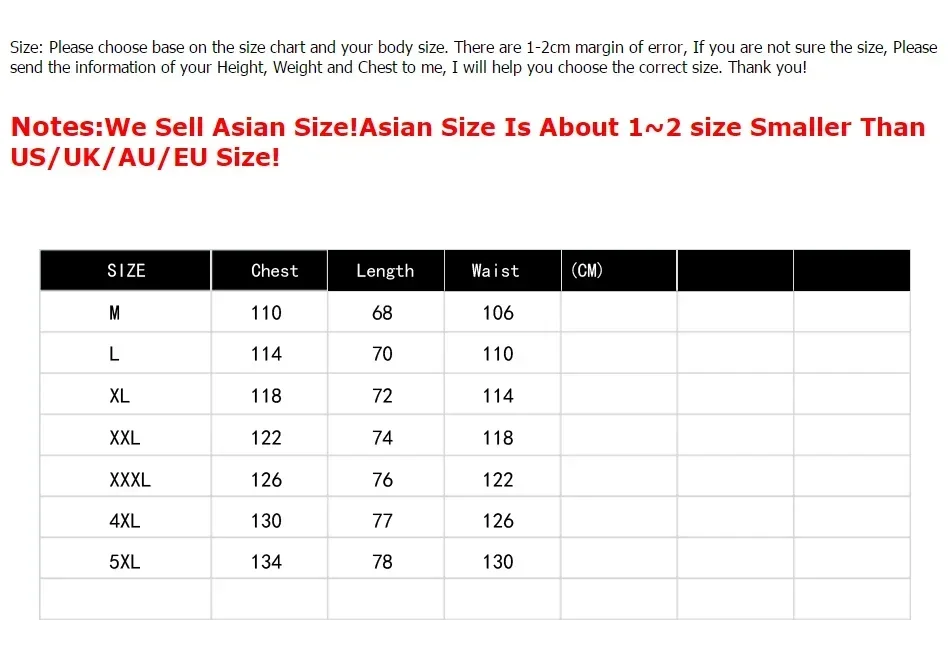Select the XL size row label
Screen dimensions: 950x670
coord(119,396)
